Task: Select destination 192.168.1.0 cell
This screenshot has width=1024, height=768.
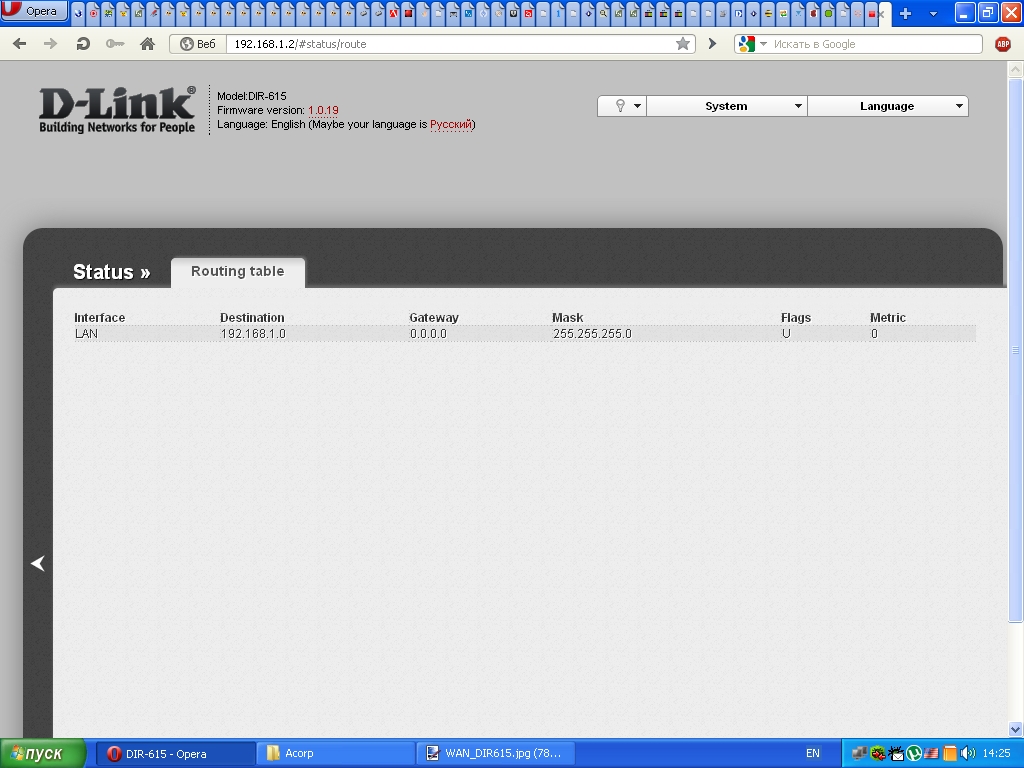Action: point(253,334)
